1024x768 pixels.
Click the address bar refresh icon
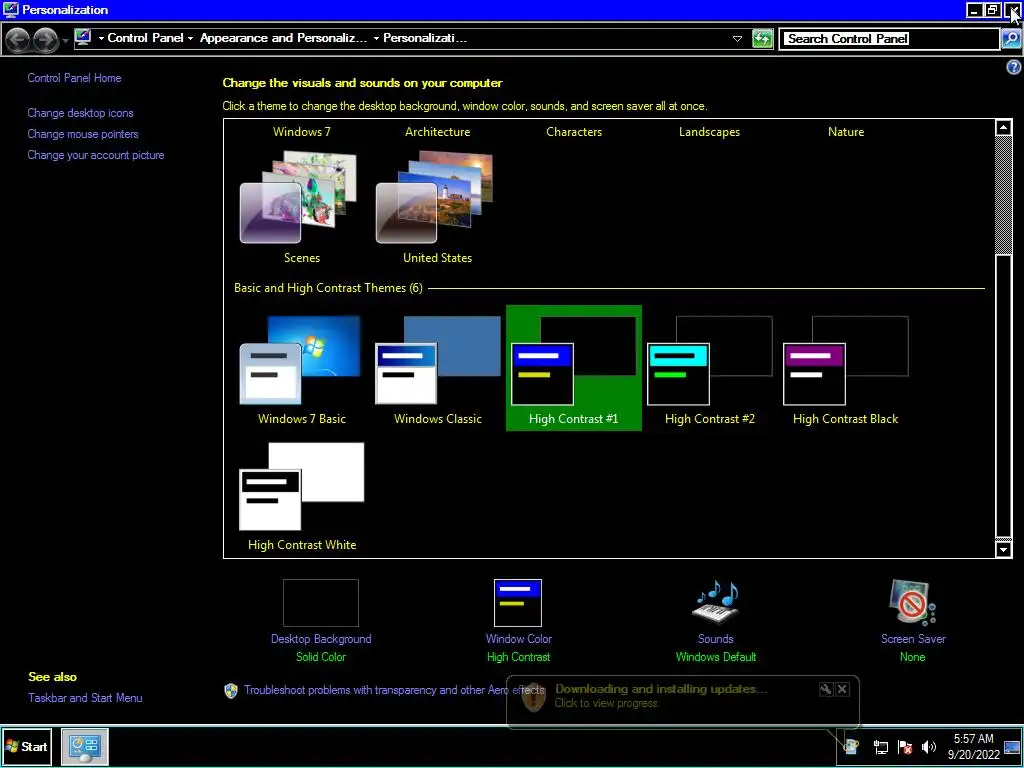pos(761,39)
